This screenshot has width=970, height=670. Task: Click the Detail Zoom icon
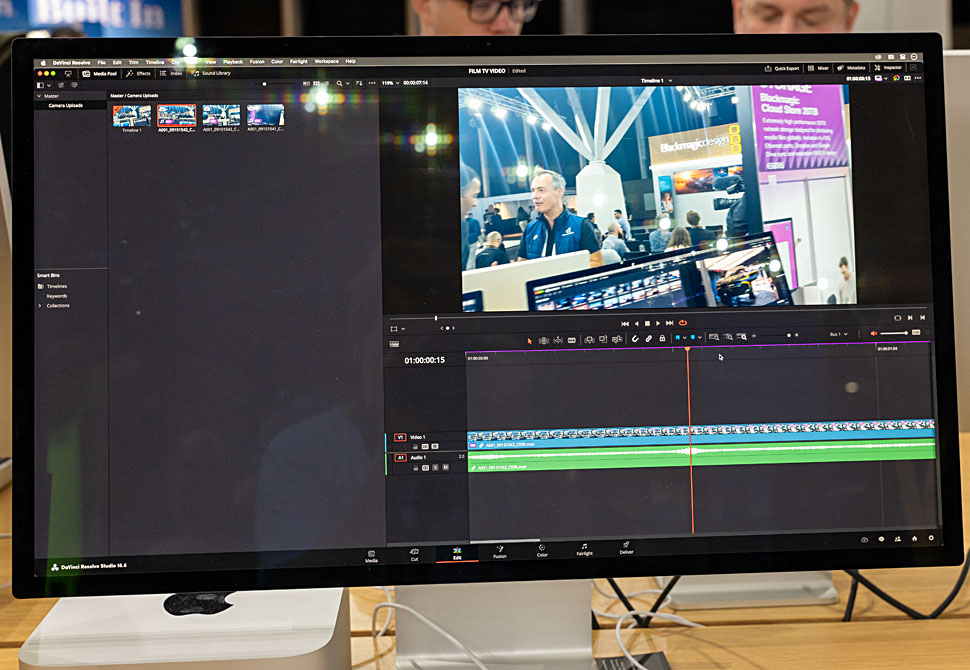728,337
